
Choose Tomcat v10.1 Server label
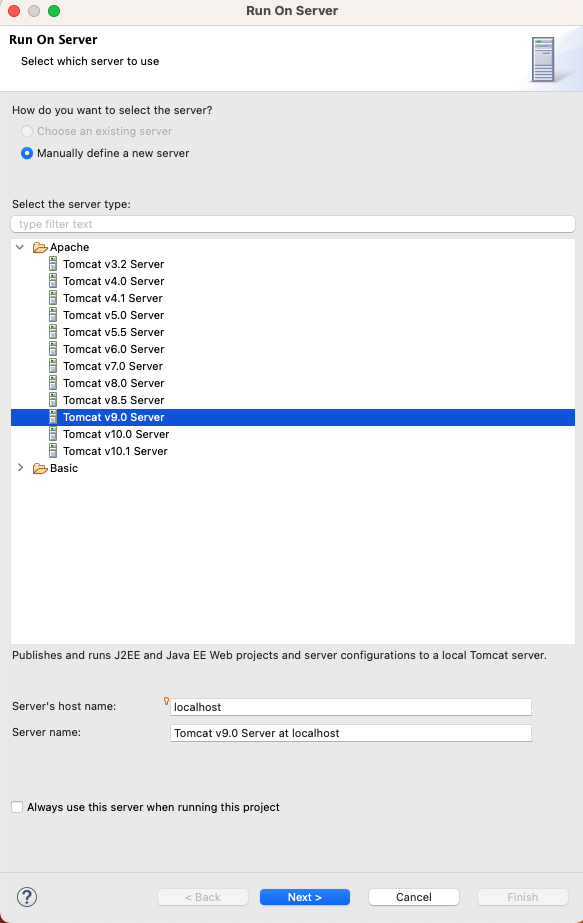tap(115, 452)
